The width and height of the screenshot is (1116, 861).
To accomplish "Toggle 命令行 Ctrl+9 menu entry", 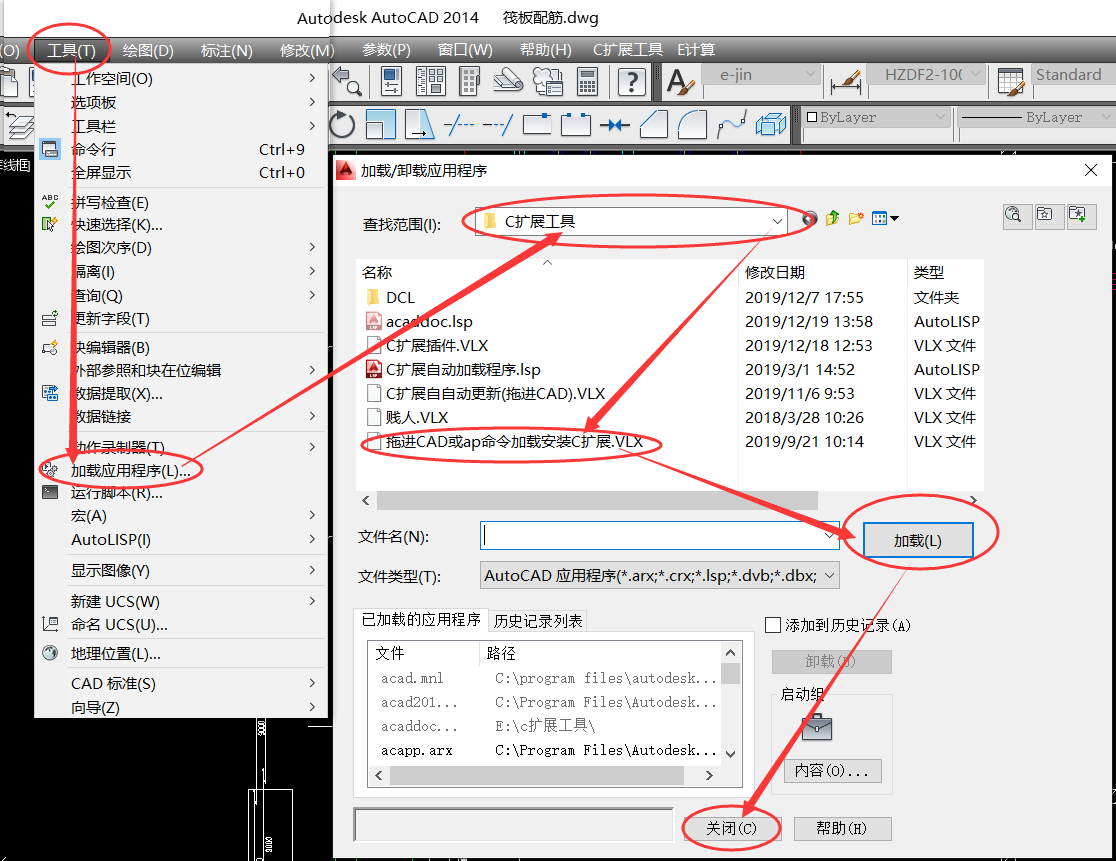I will click(x=181, y=149).
